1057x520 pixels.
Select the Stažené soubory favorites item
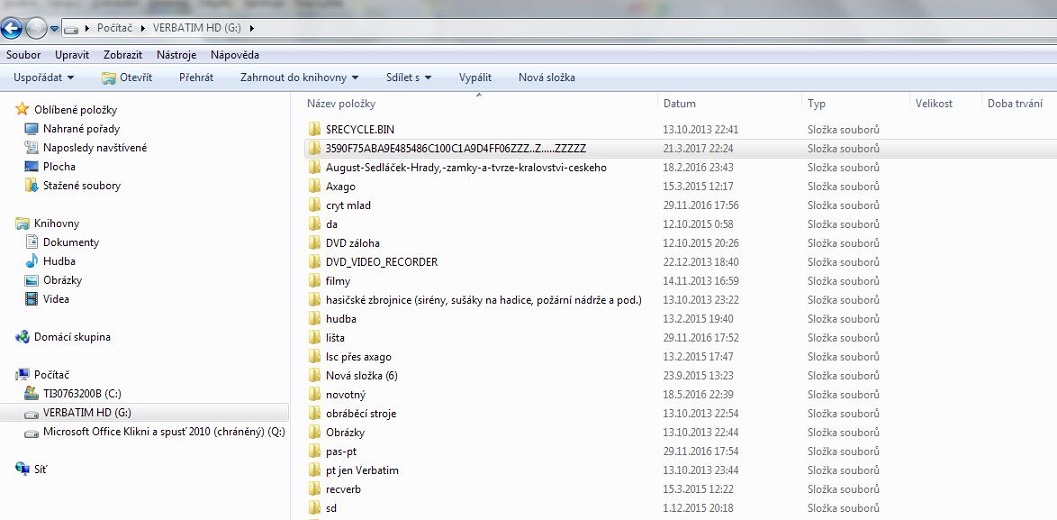81,186
